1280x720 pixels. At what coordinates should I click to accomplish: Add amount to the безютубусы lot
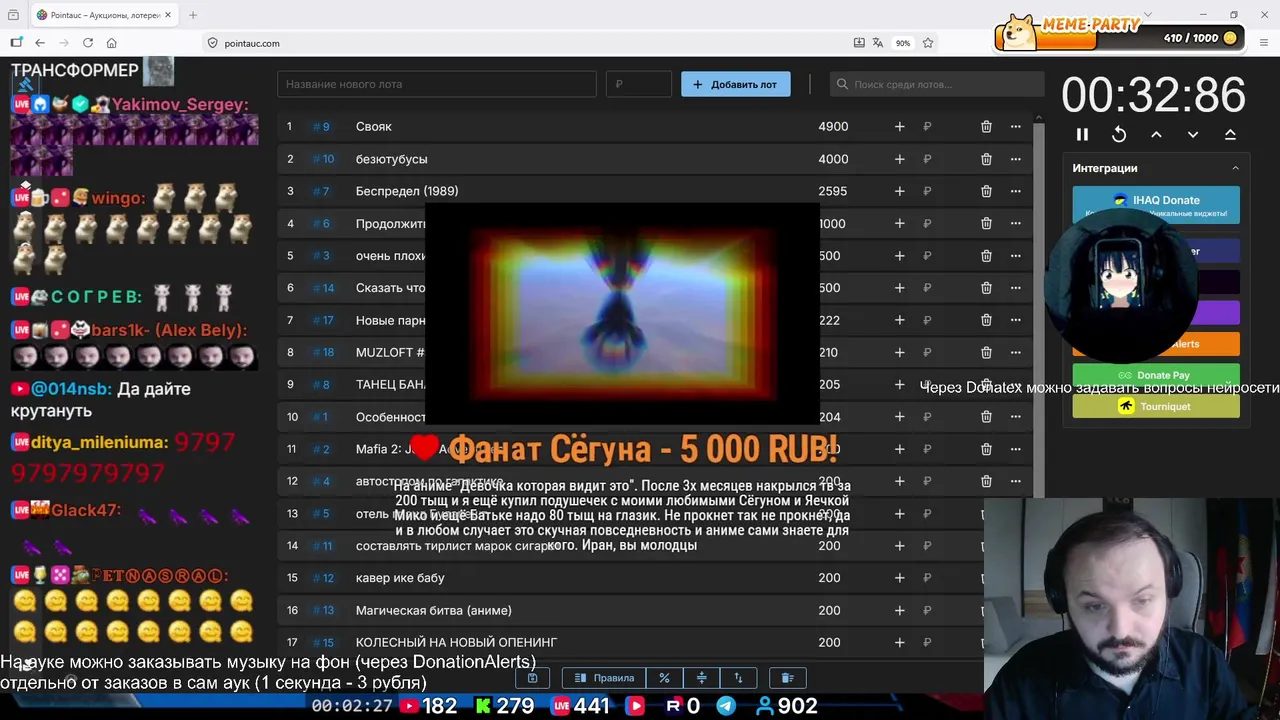(899, 159)
